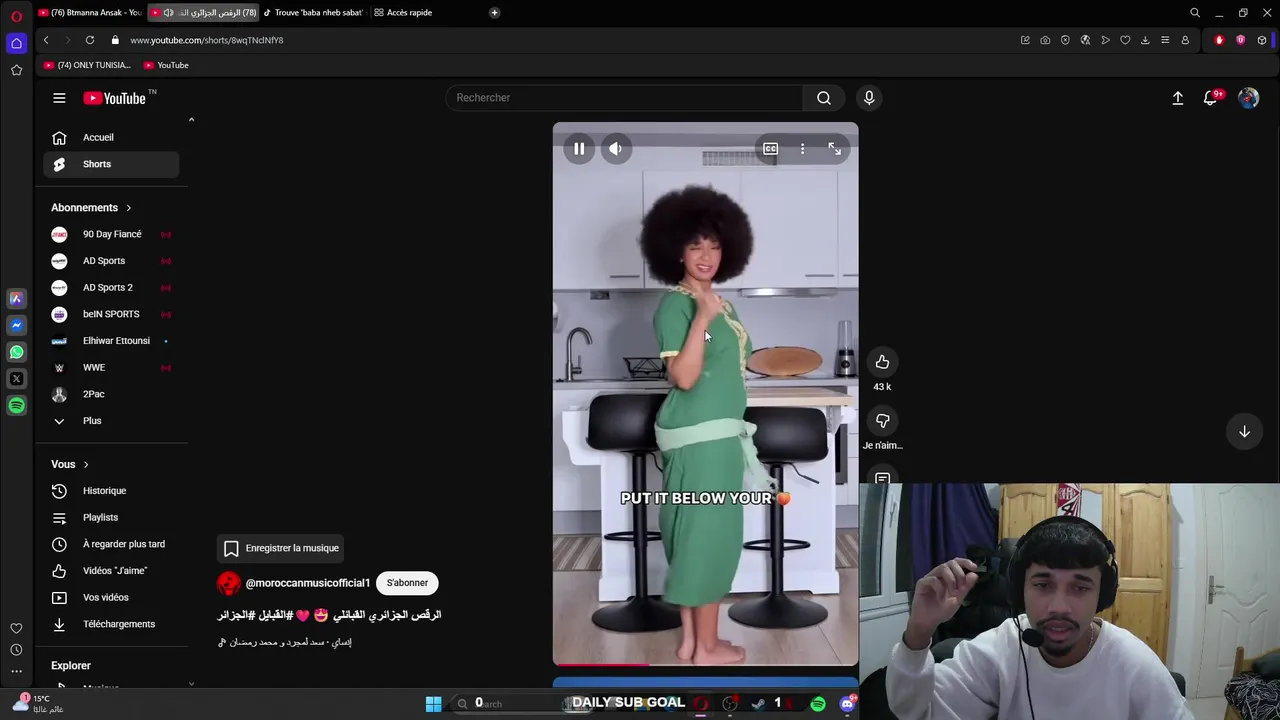Pause the playing Short
This screenshot has width=1280, height=720.
click(579, 149)
